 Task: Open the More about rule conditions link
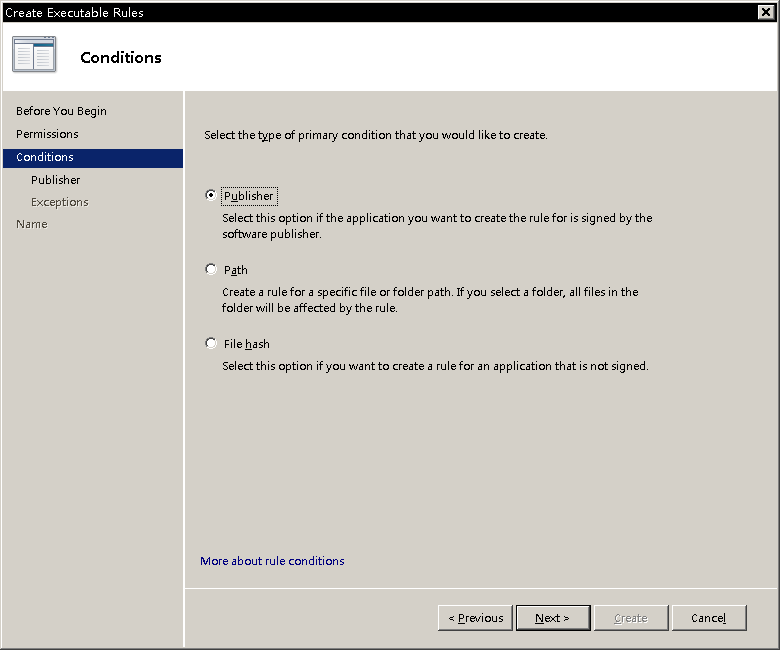pos(272,561)
